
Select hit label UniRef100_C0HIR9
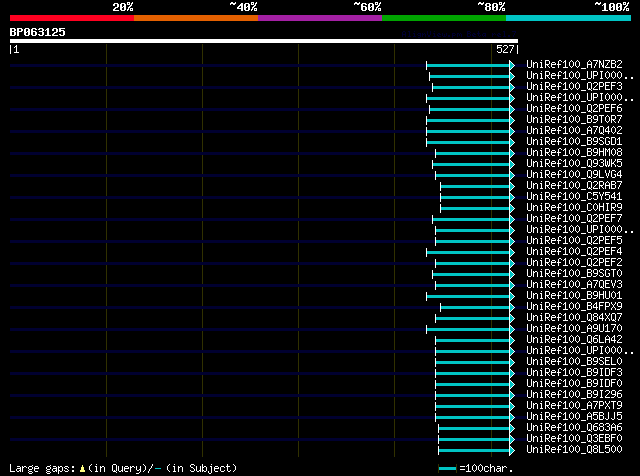pyautogui.click(x=574, y=208)
